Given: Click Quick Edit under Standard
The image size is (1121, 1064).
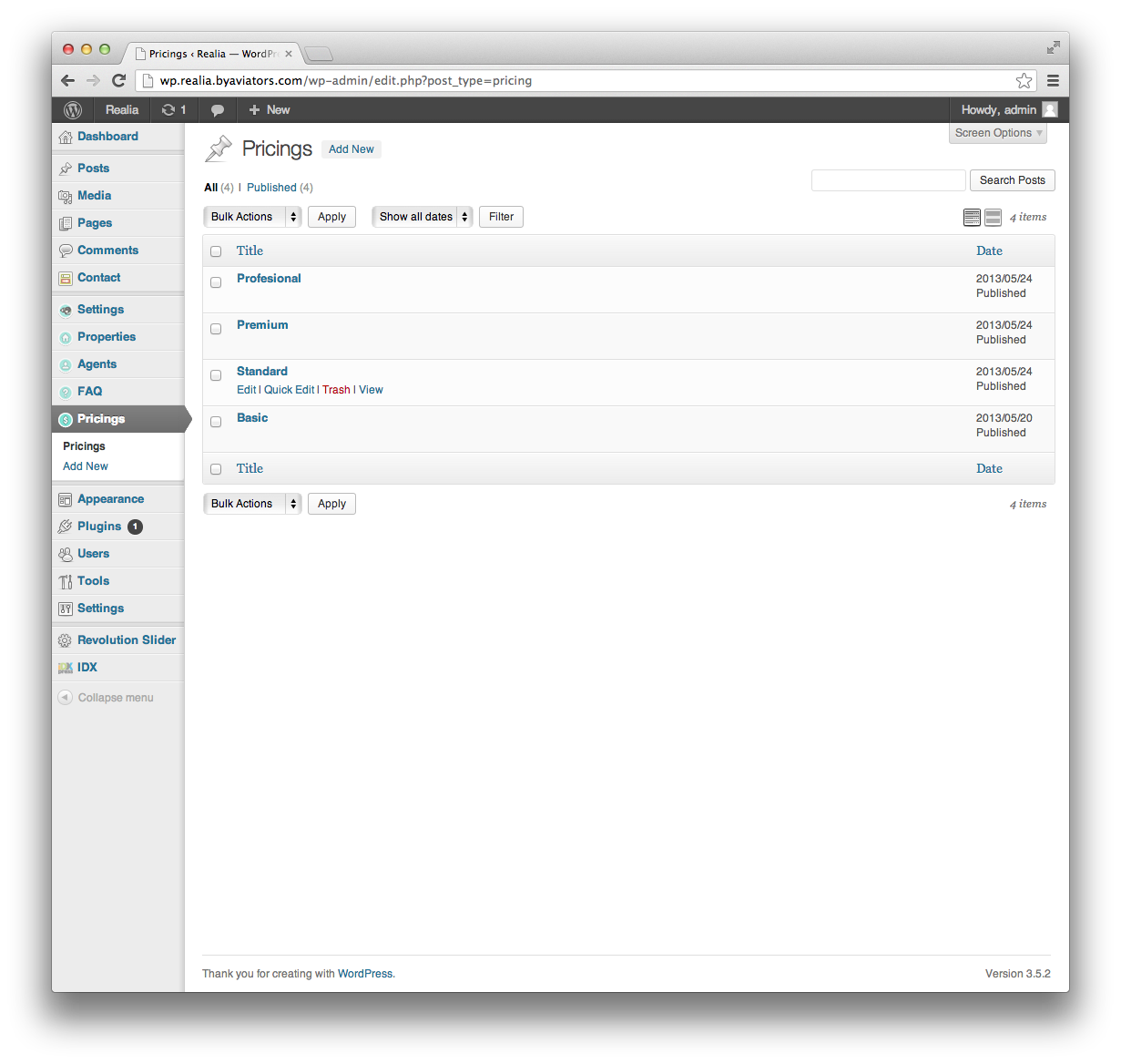Looking at the screenshot, I should click(290, 390).
